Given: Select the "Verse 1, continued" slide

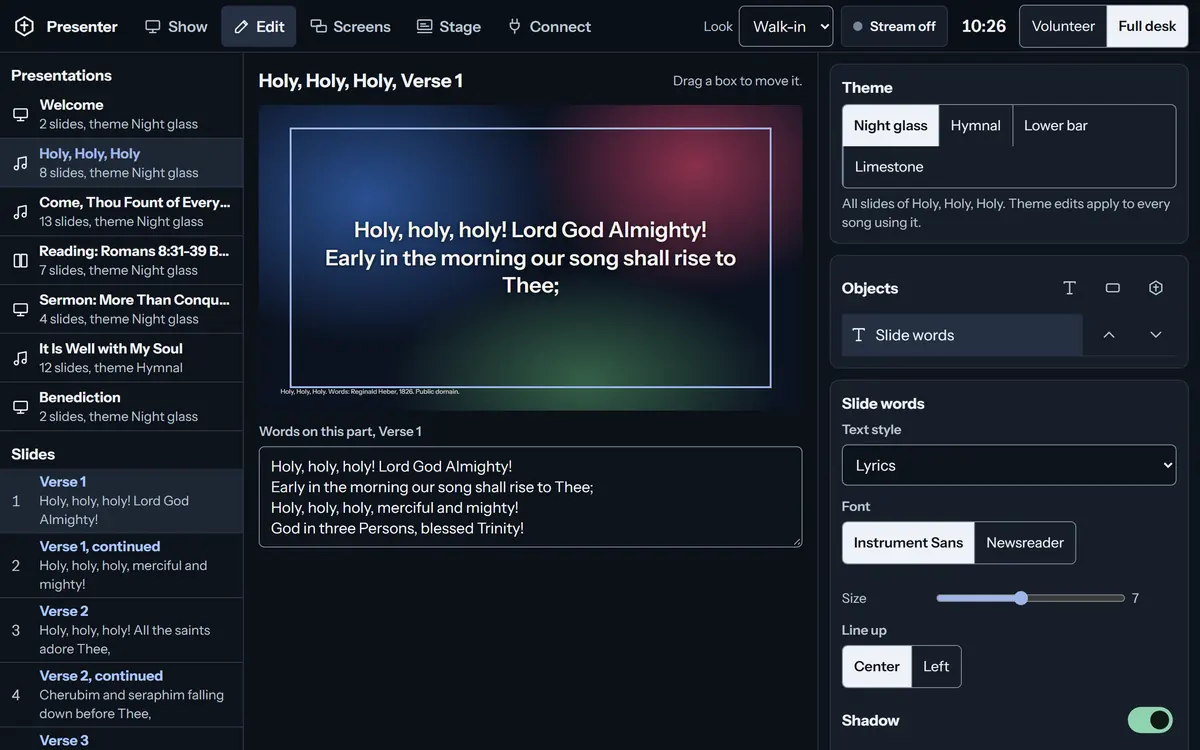Looking at the screenshot, I should pos(121,566).
